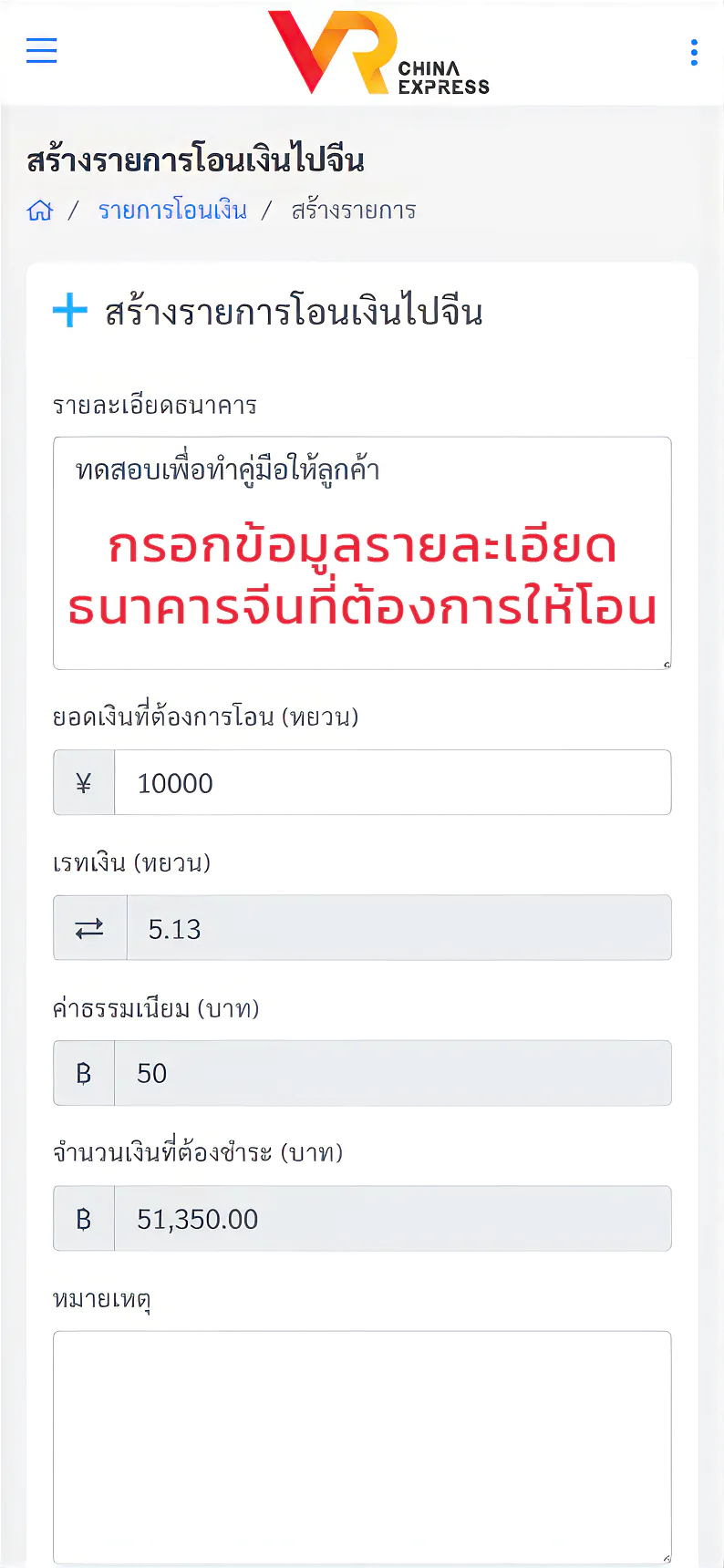
Task: Click the baht symbol beside fee field
Action: [84, 1074]
